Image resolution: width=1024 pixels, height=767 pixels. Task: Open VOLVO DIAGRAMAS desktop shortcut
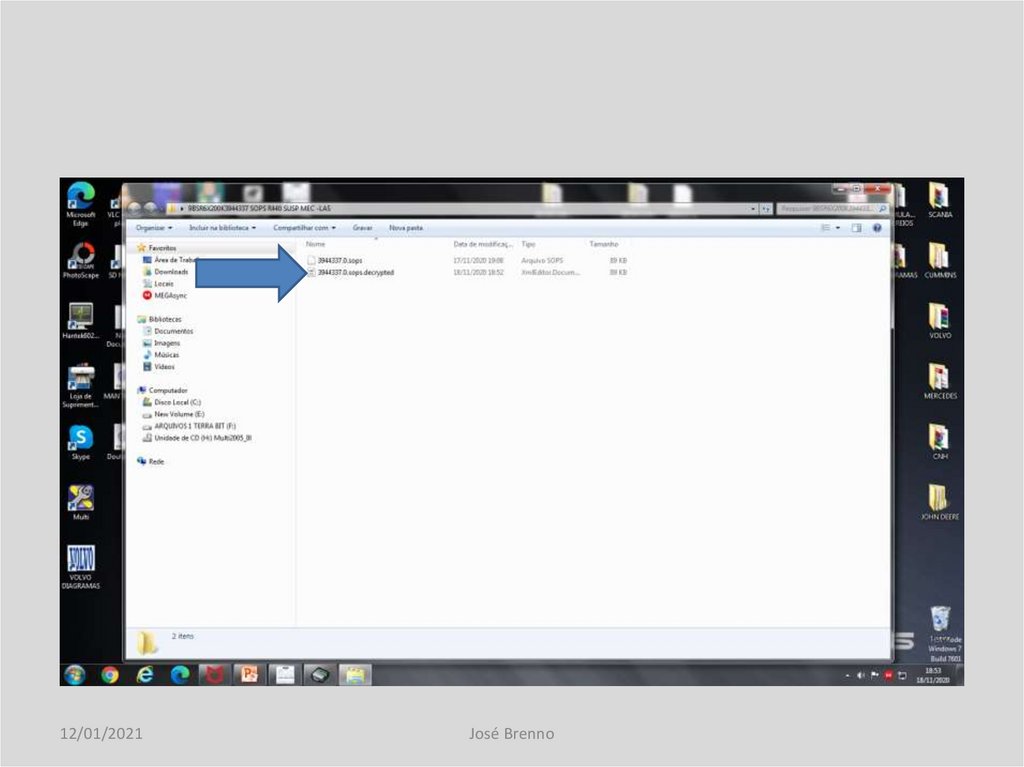pos(80,566)
